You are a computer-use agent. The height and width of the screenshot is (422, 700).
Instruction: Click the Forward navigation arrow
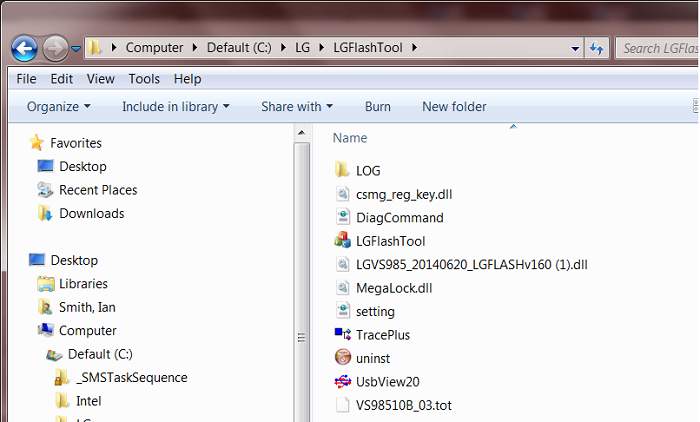(x=55, y=48)
